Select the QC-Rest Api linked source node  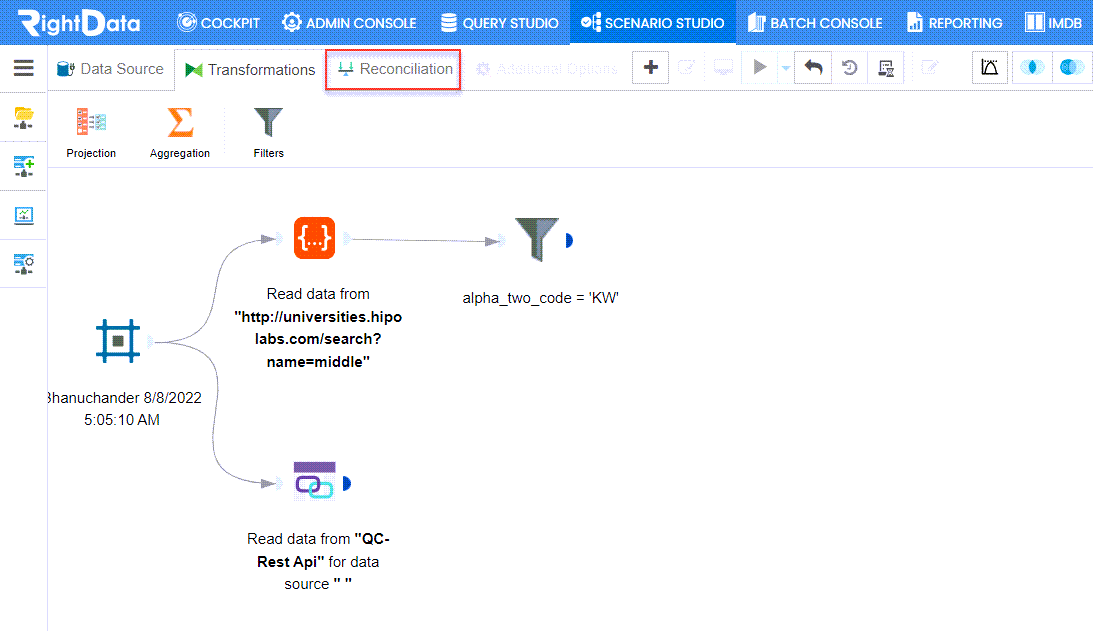pyautogui.click(x=314, y=481)
